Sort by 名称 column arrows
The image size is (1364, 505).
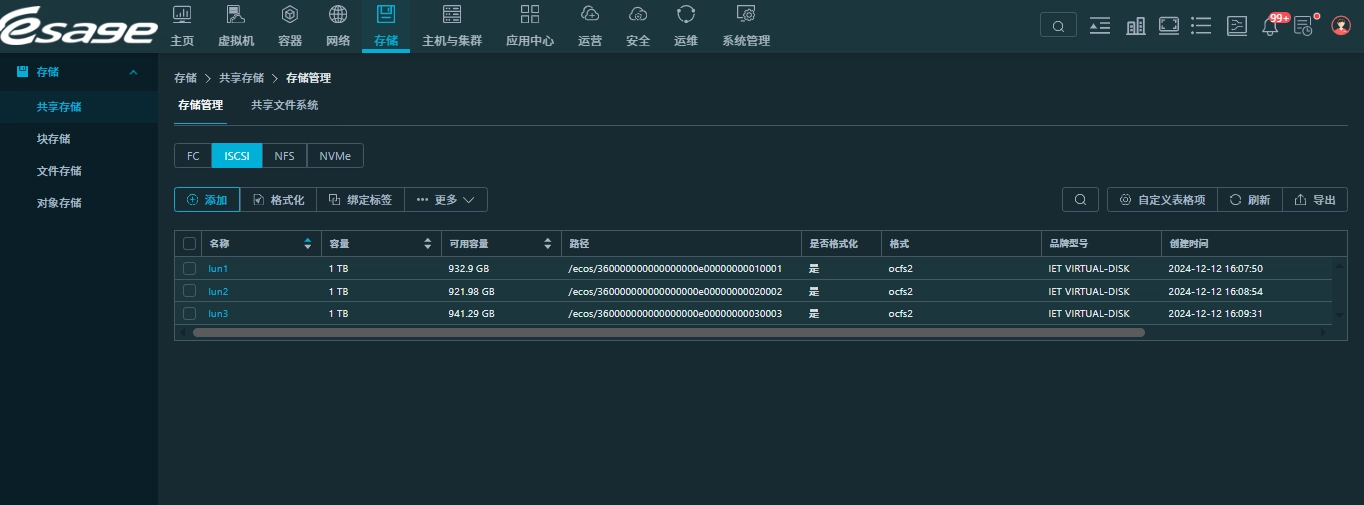click(x=307, y=244)
